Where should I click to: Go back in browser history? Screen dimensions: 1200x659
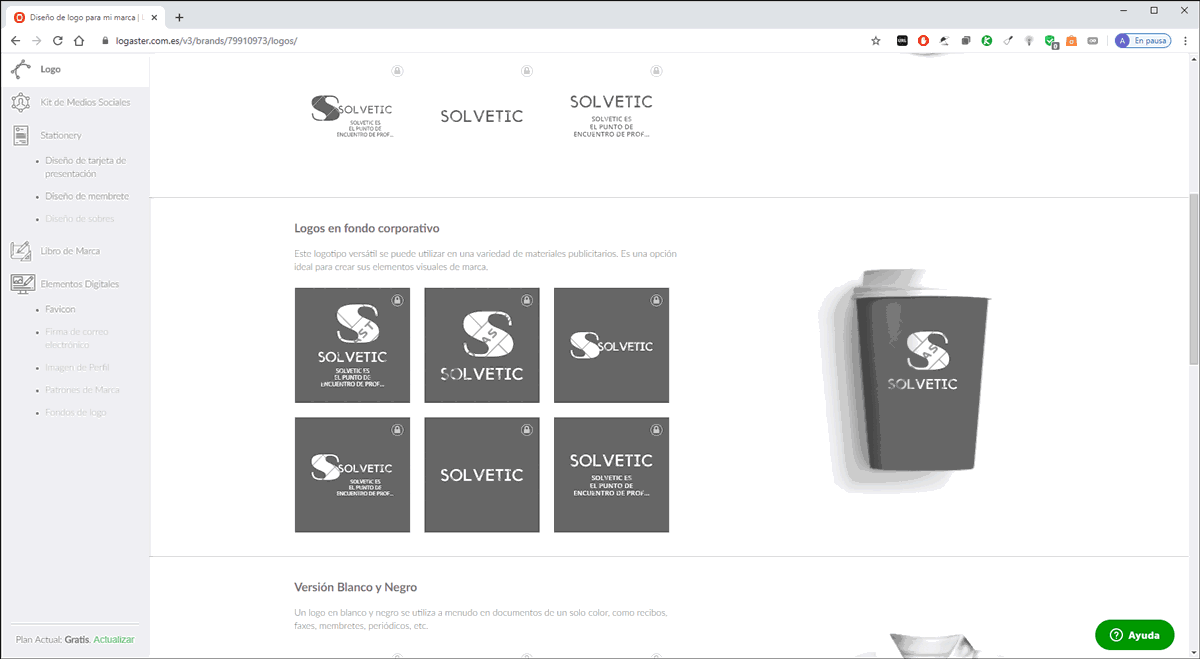point(15,41)
